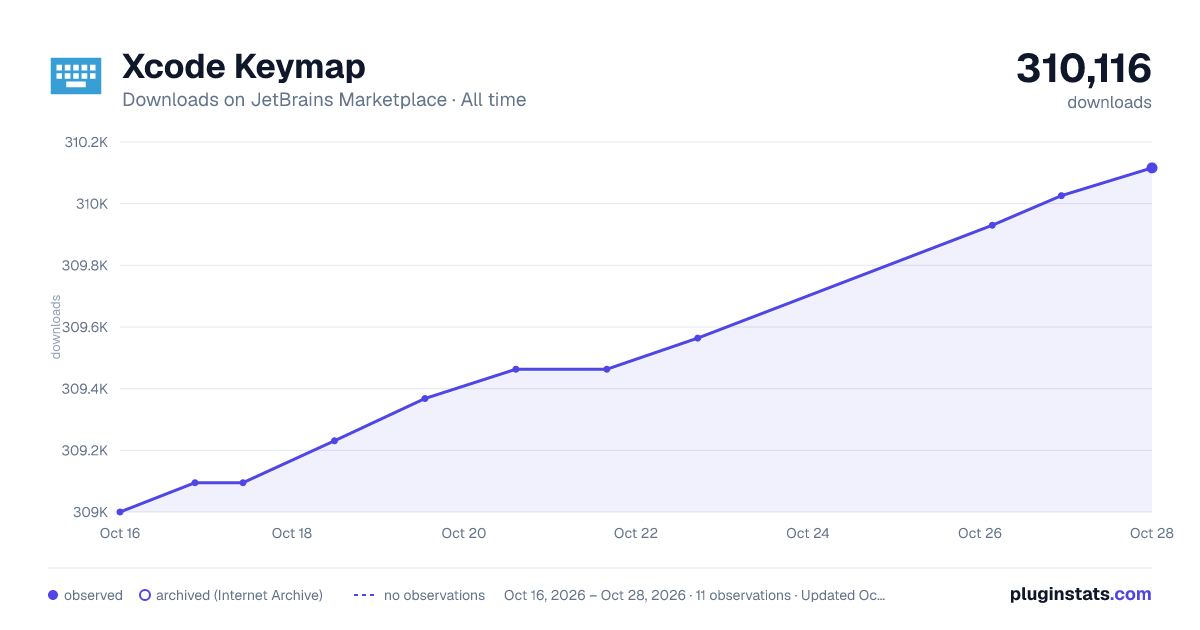Click the 310.2K y-axis label

pos(86,142)
